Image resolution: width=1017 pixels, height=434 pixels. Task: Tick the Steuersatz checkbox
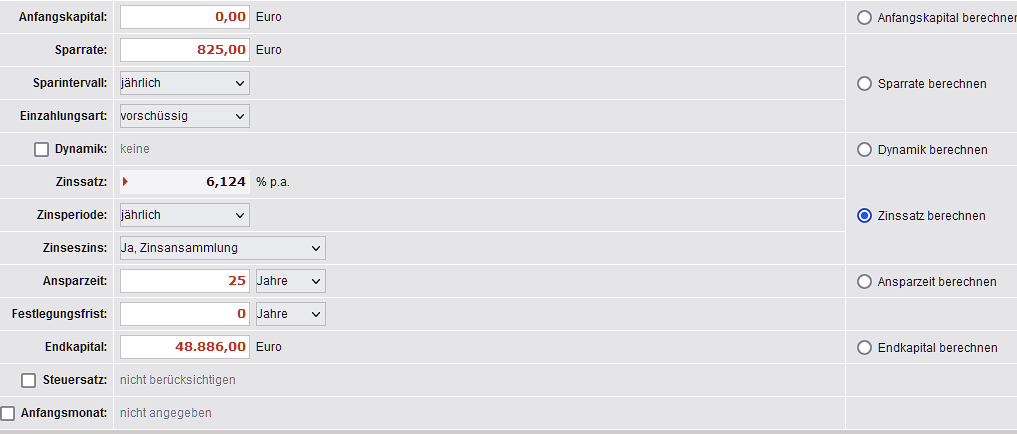29,380
